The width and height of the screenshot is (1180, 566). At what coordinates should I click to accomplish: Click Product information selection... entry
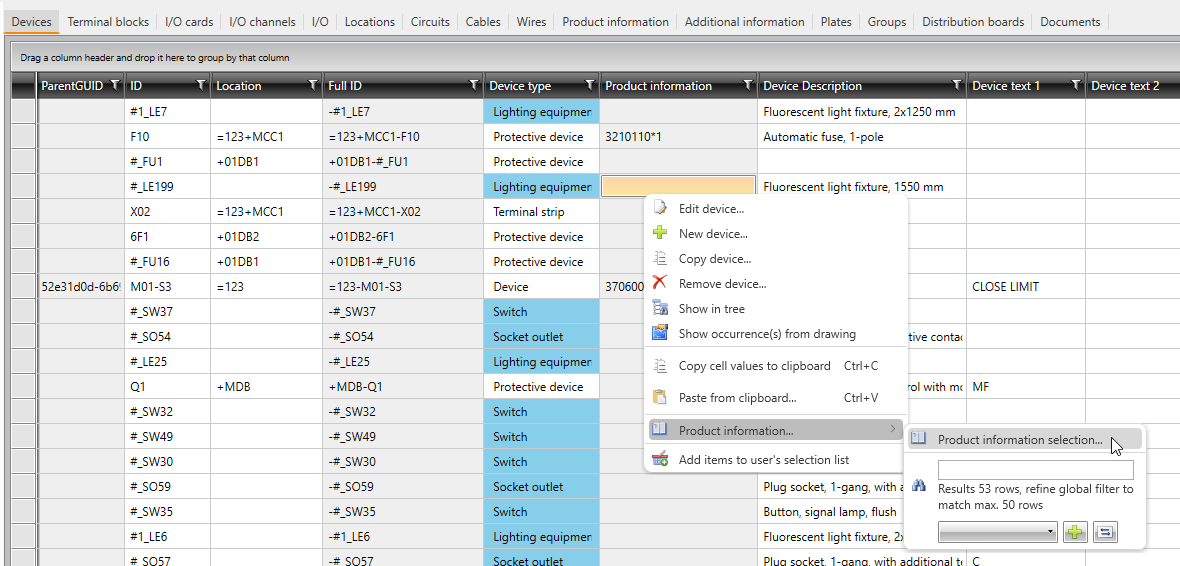coord(1019,440)
